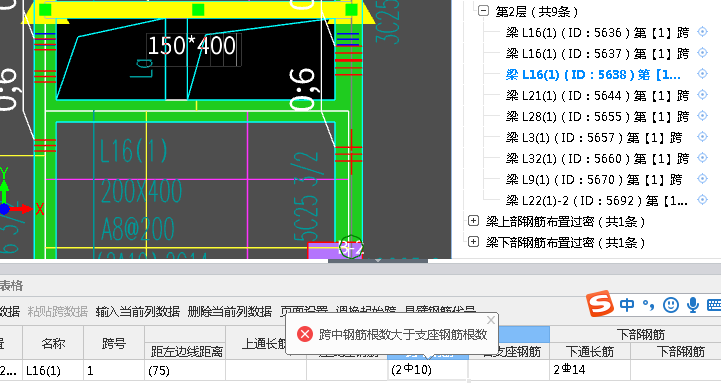Click 第2层 (共9条) label text
Screen dimensions: 721x392
tap(537, 11)
